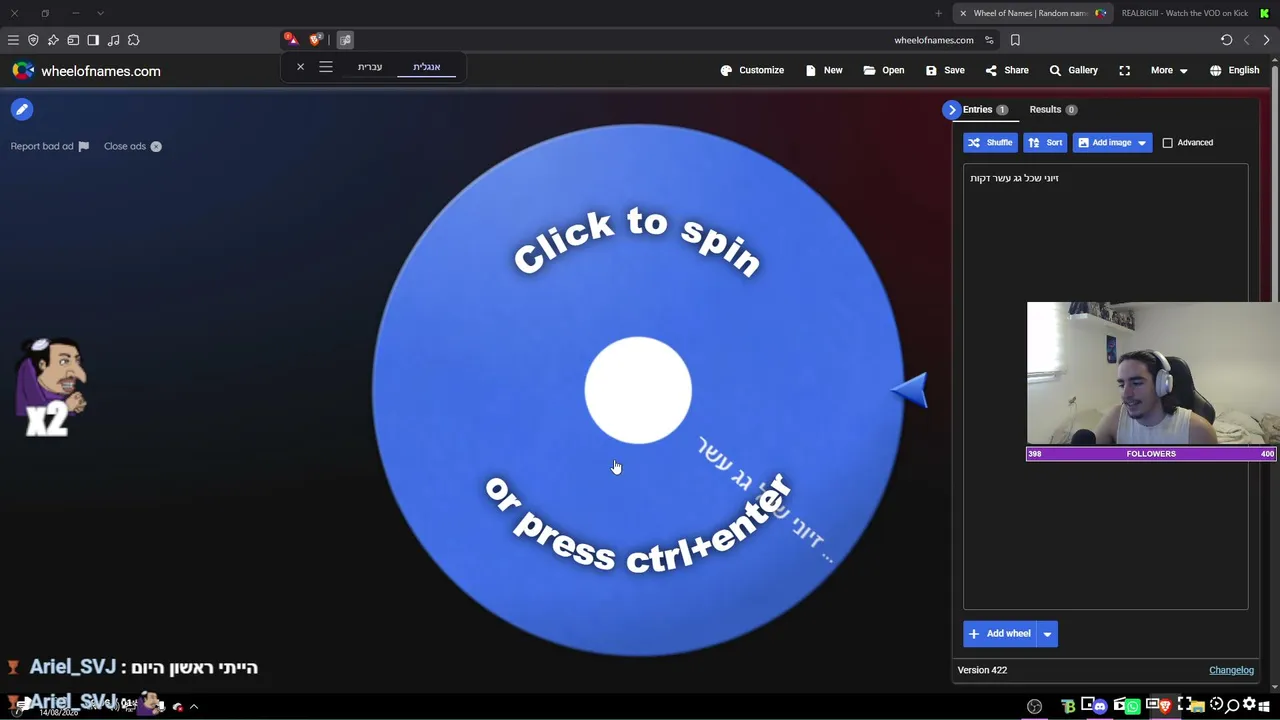Enable the Advanced checkbox

(1167, 142)
